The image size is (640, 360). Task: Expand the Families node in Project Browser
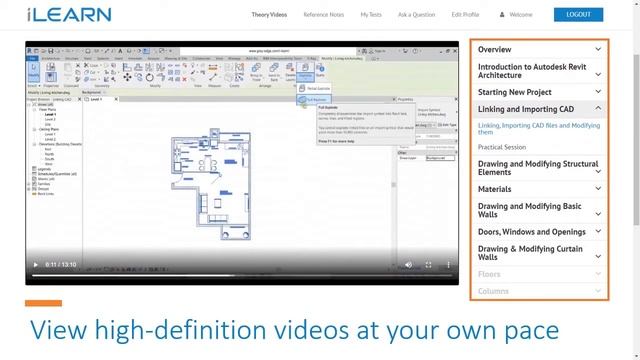click(29, 184)
